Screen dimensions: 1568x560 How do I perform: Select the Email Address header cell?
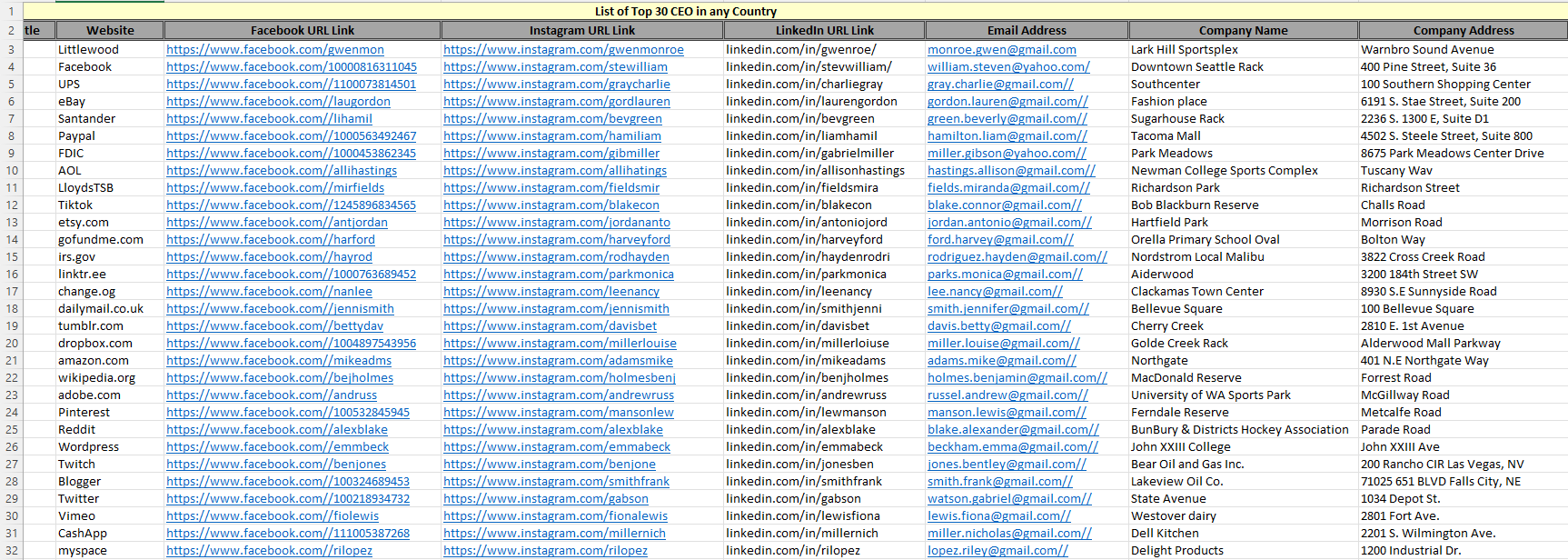1027,30
